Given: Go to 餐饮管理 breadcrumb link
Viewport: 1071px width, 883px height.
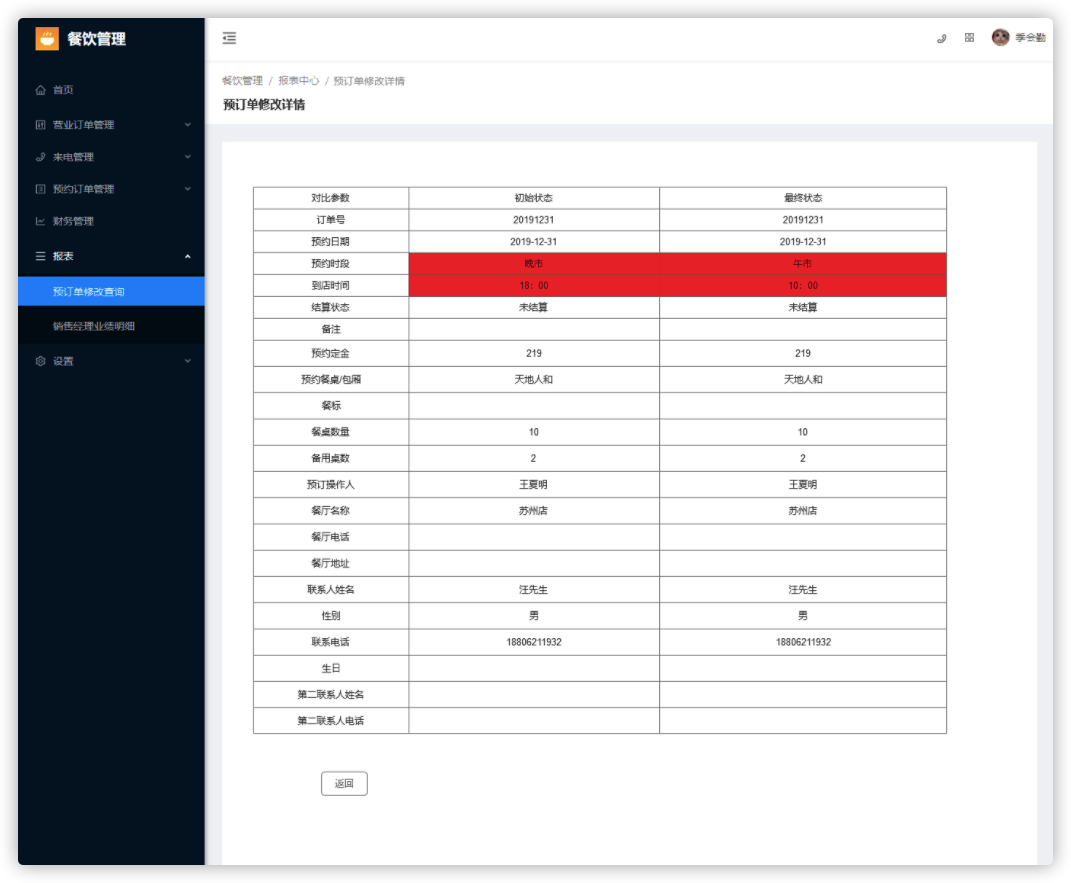Looking at the screenshot, I should [x=242, y=81].
